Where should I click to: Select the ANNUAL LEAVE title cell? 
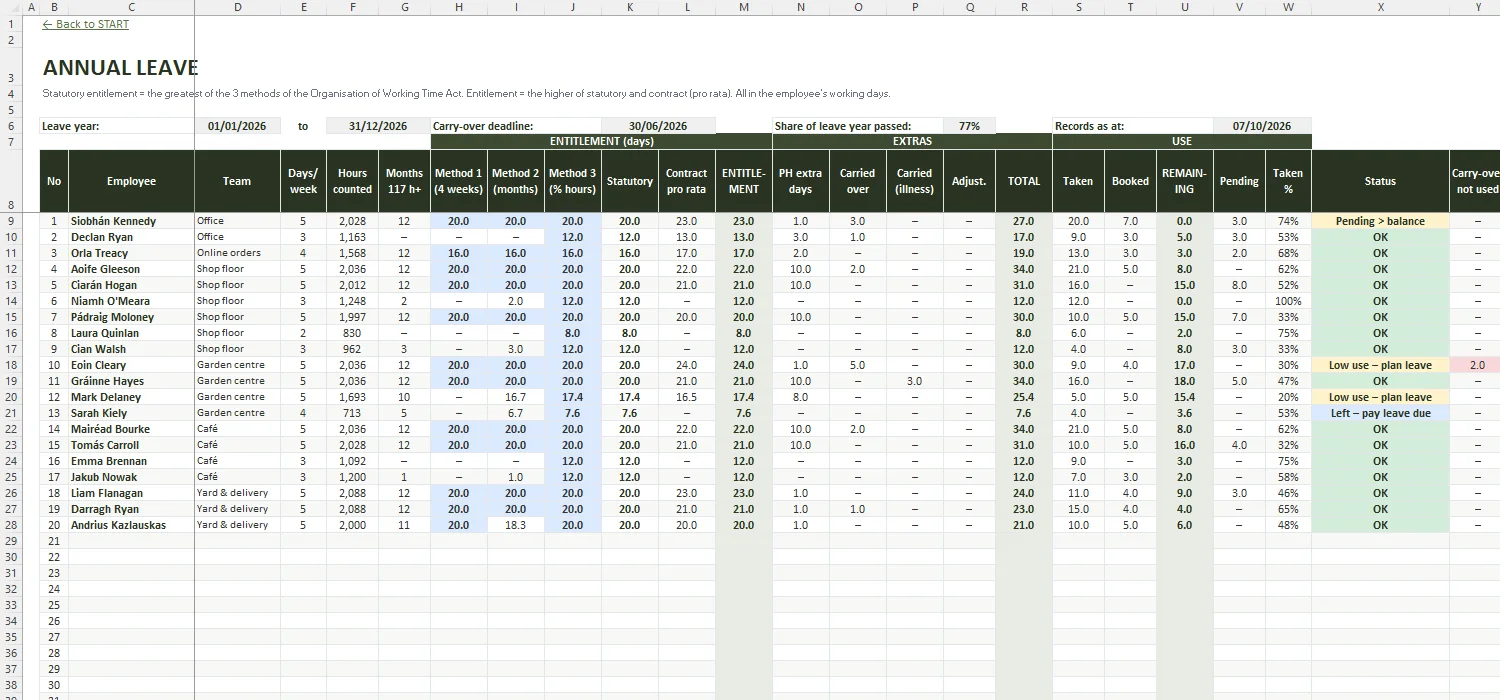coord(120,68)
